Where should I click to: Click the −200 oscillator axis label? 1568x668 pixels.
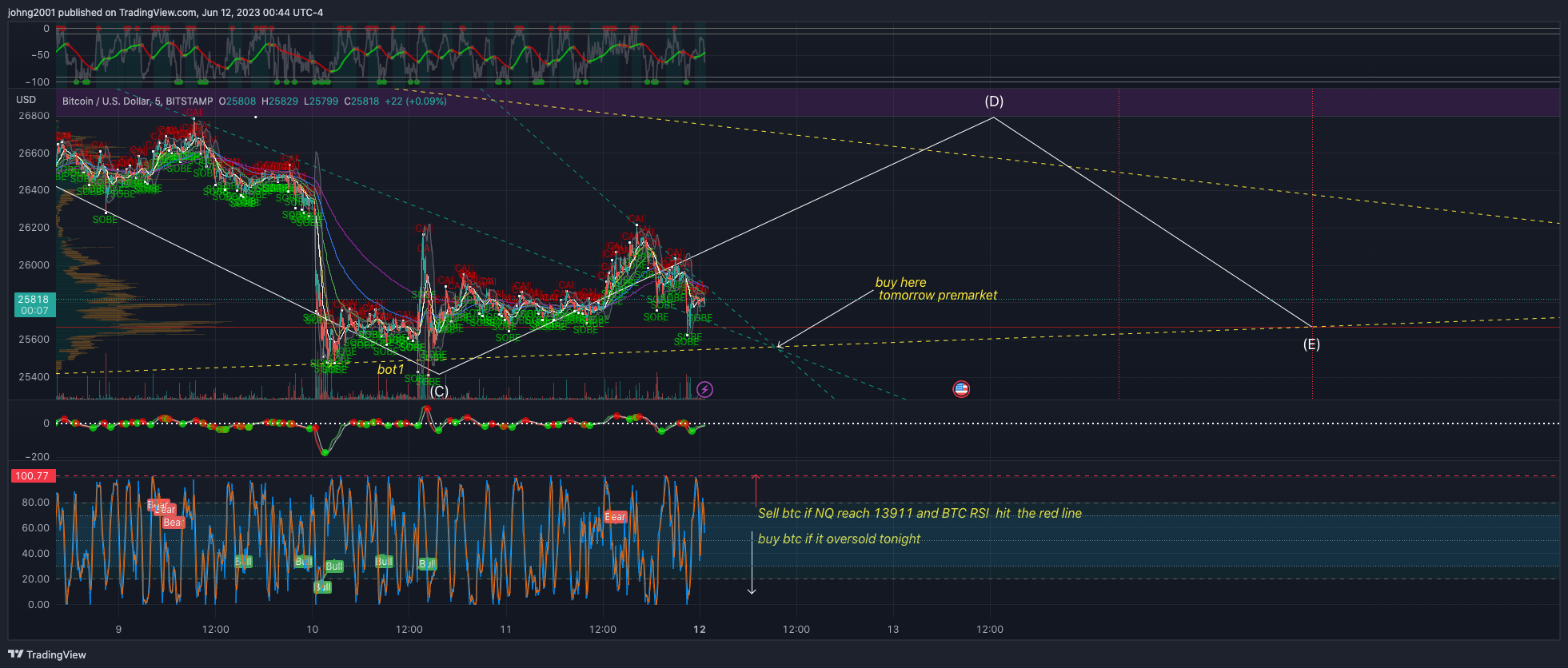(x=37, y=457)
